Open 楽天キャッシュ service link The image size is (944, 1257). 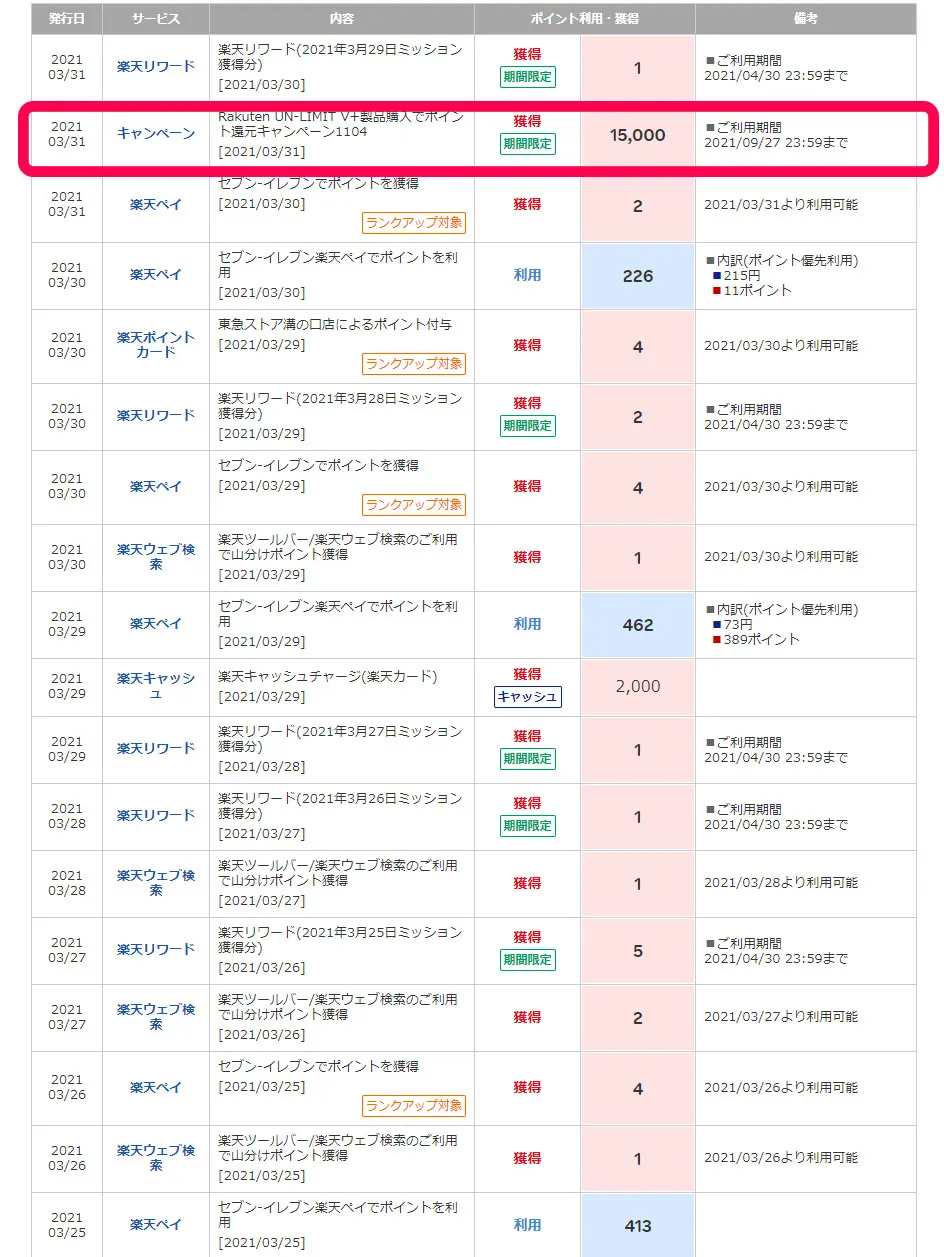point(156,686)
